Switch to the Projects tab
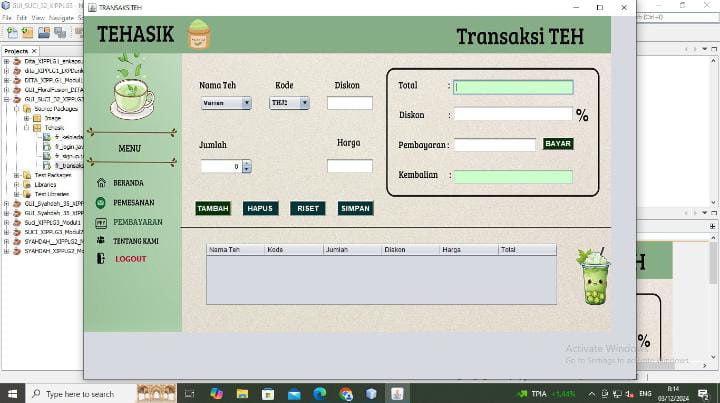Image resolution: width=720 pixels, height=403 pixels. click(17, 50)
